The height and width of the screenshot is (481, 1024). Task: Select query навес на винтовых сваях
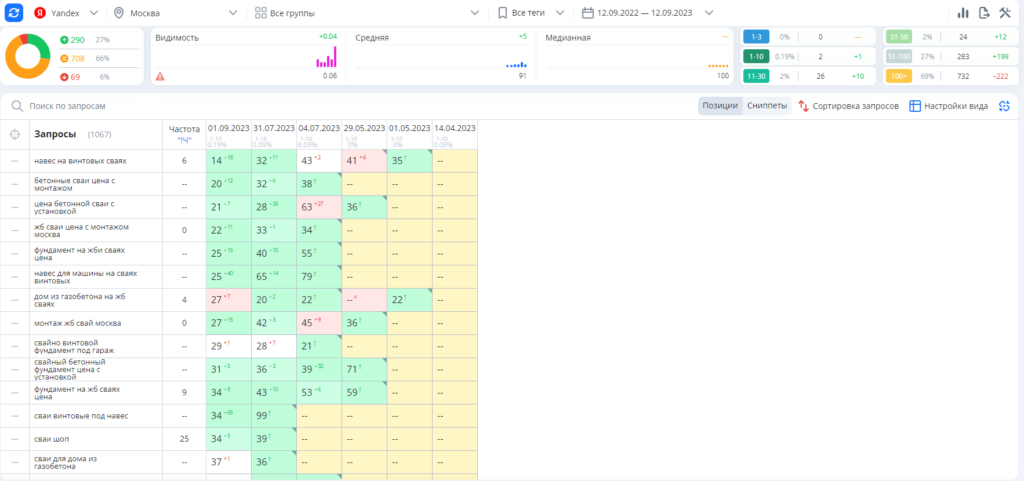pos(80,161)
